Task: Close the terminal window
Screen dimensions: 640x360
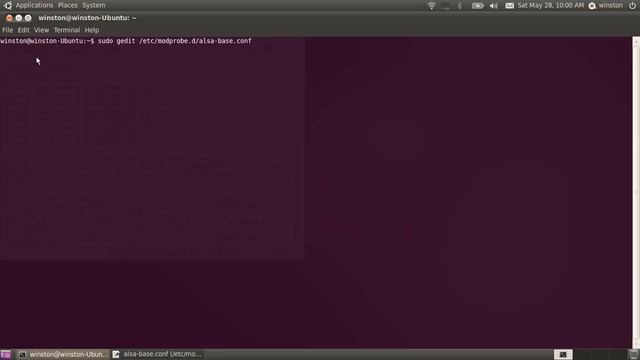Action: coord(9,18)
